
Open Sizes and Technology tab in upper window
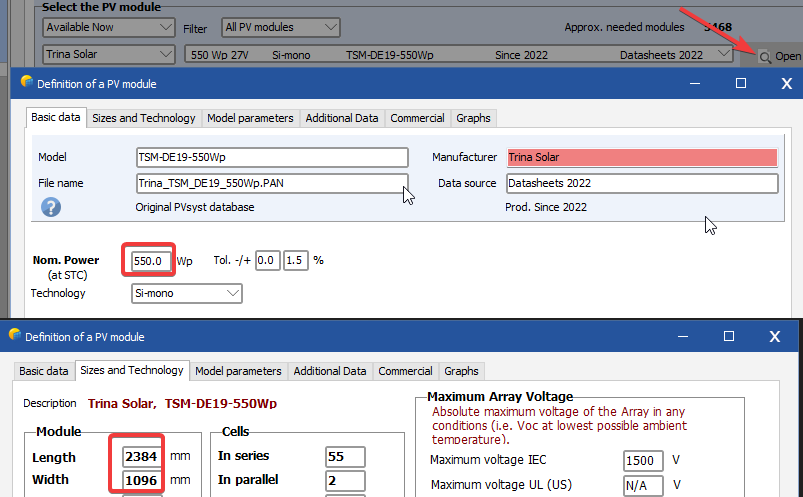[144, 118]
